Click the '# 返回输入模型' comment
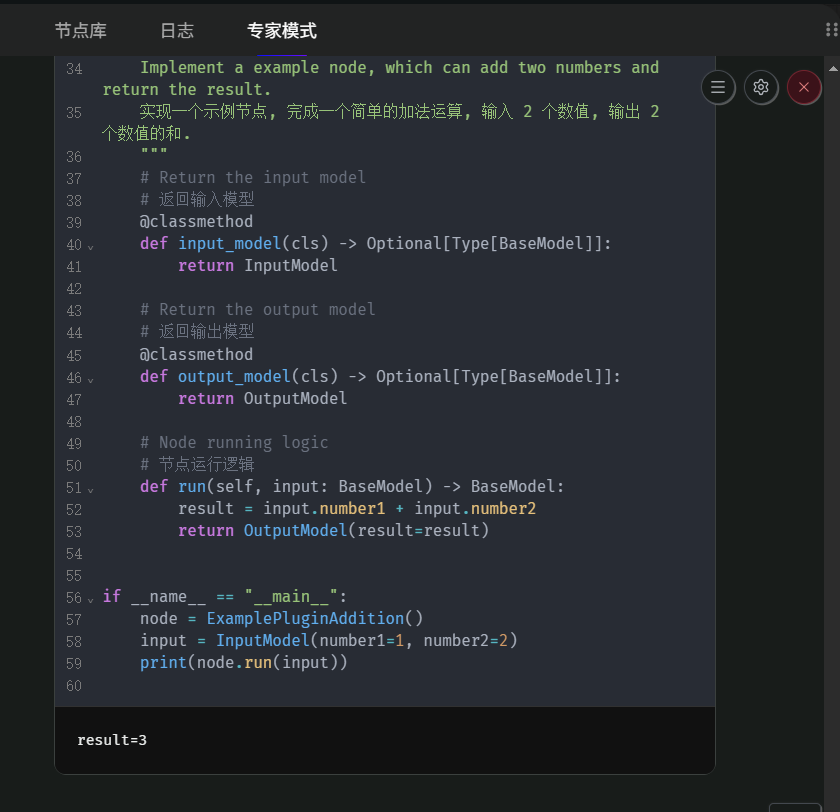The image size is (840, 812). tap(197, 199)
